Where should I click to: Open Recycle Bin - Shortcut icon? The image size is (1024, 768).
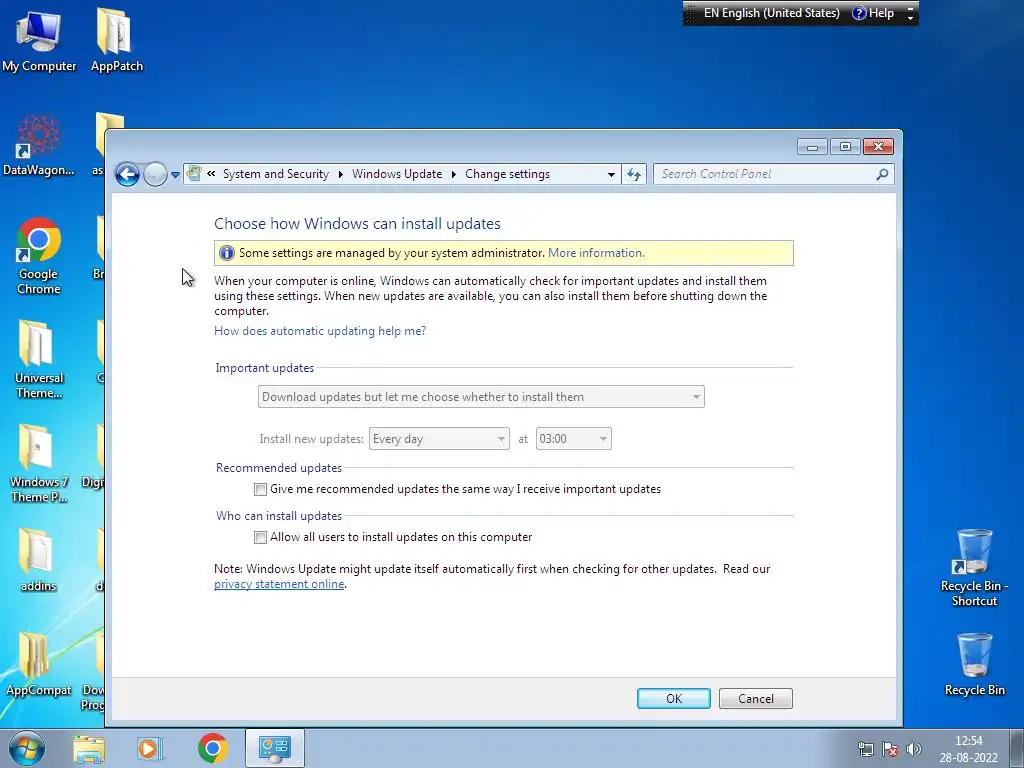[x=974, y=568]
